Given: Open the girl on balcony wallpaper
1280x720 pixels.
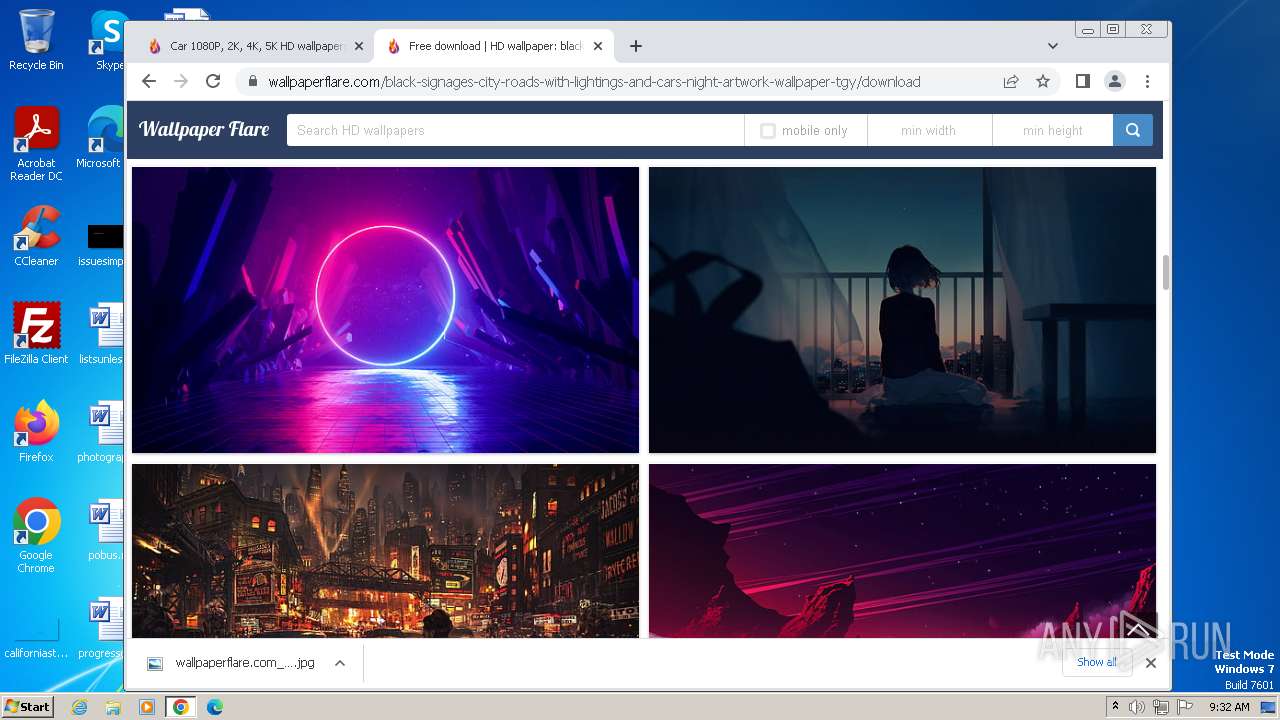Looking at the screenshot, I should point(902,310).
